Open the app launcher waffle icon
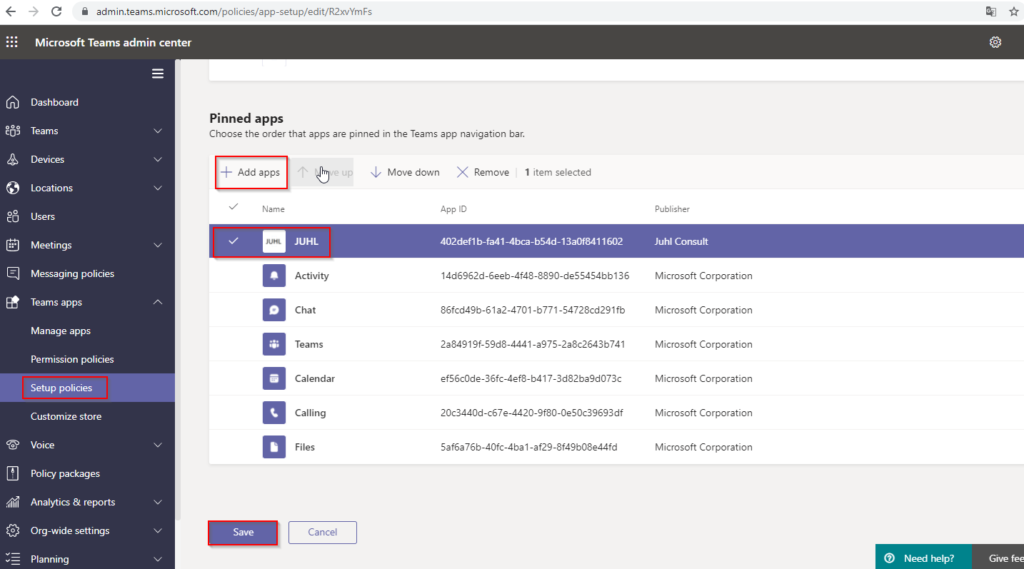Screen dimensions: 1024x569 point(12,42)
